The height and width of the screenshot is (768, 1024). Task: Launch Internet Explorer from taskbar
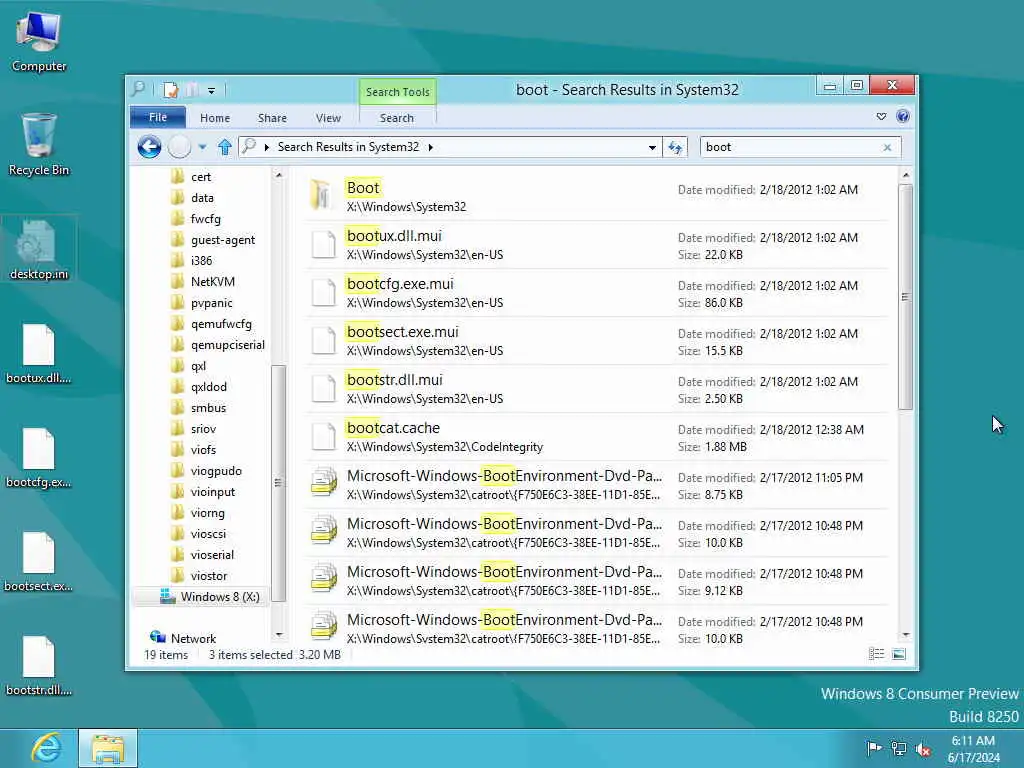(x=46, y=748)
